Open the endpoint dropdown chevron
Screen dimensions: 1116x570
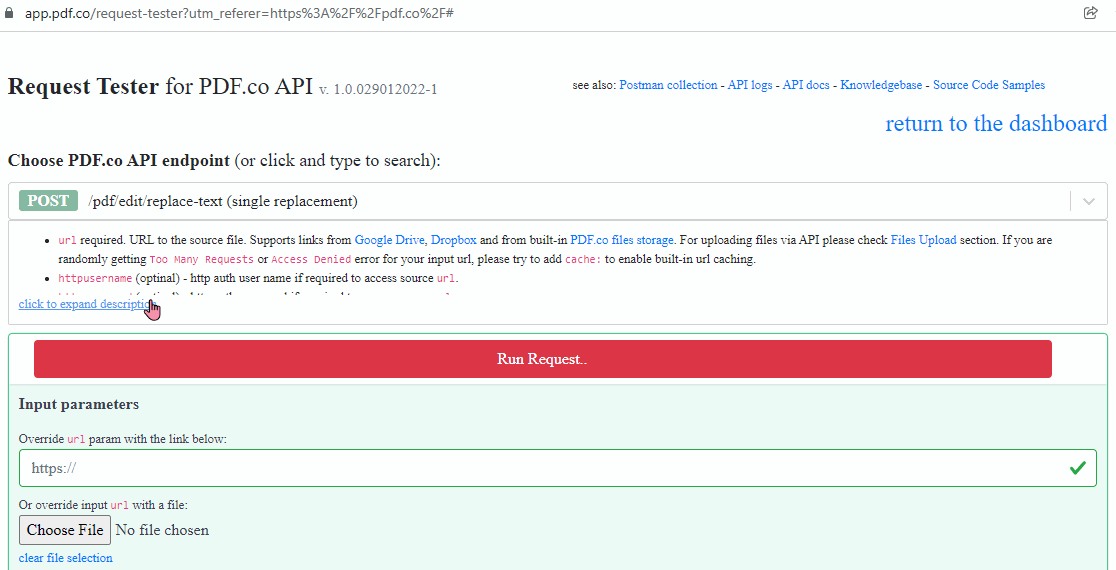tap(1088, 201)
